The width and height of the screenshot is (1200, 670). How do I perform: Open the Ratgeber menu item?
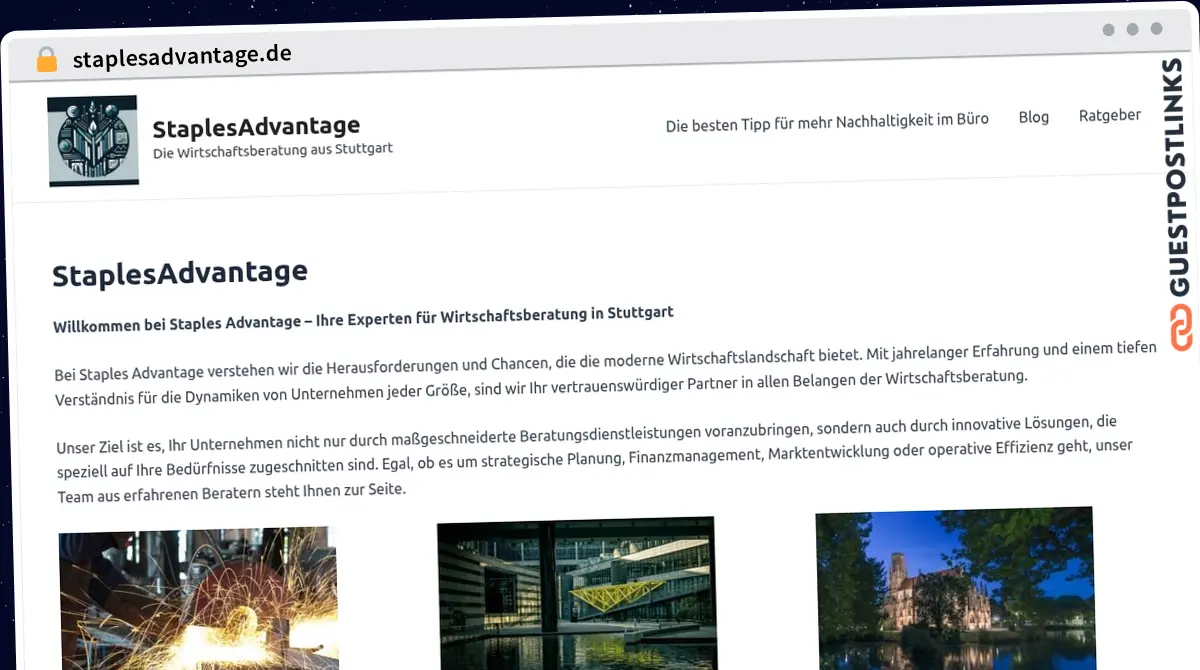1110,115
